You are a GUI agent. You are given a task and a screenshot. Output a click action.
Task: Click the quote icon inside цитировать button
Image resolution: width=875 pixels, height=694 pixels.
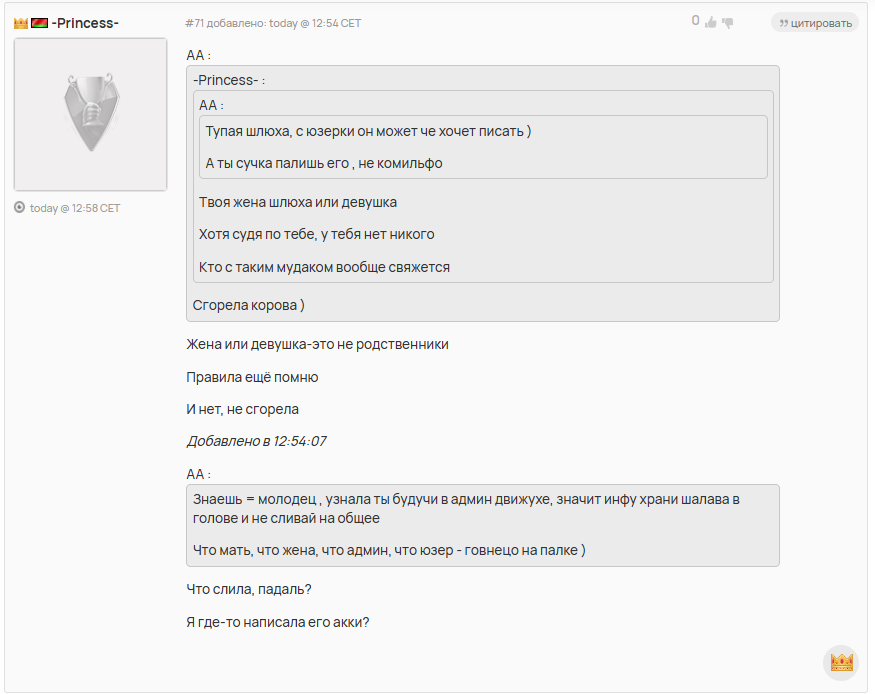point(783,23)
